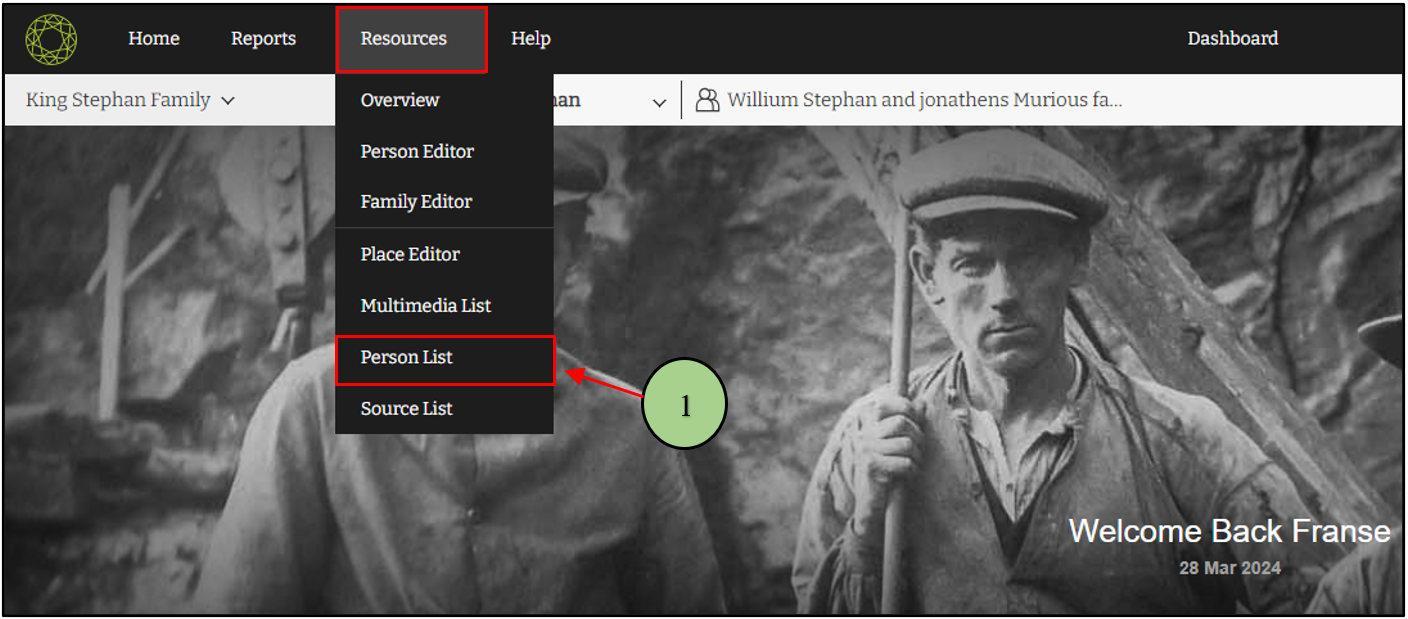The image size is (1408, 619).
Task: Choose Overview from the Resources menu
Action: [x=400, y=100]
